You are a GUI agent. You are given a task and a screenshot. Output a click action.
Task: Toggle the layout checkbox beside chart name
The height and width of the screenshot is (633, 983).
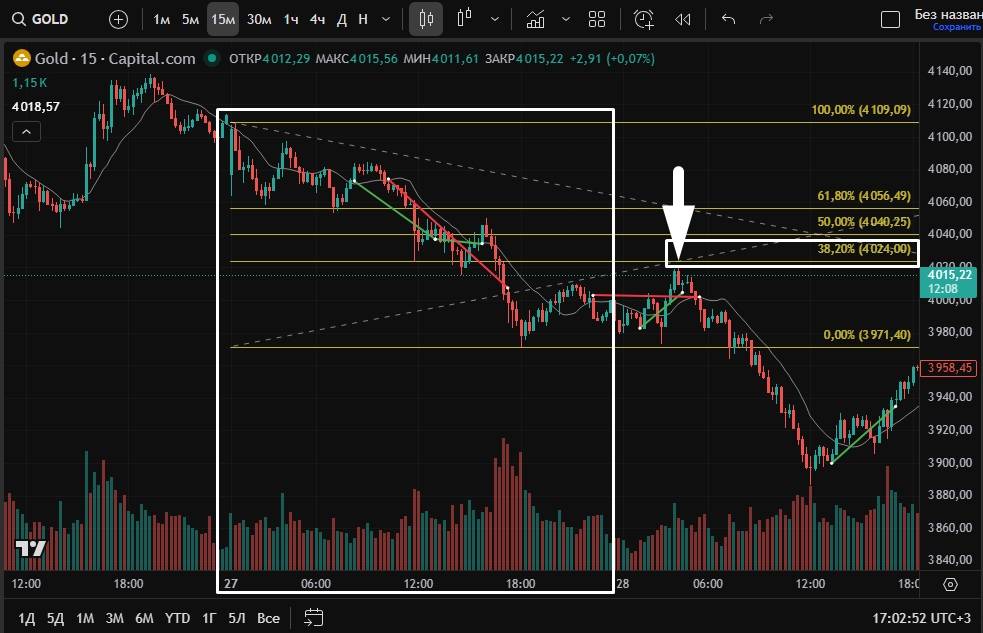(x=889, y=19)
